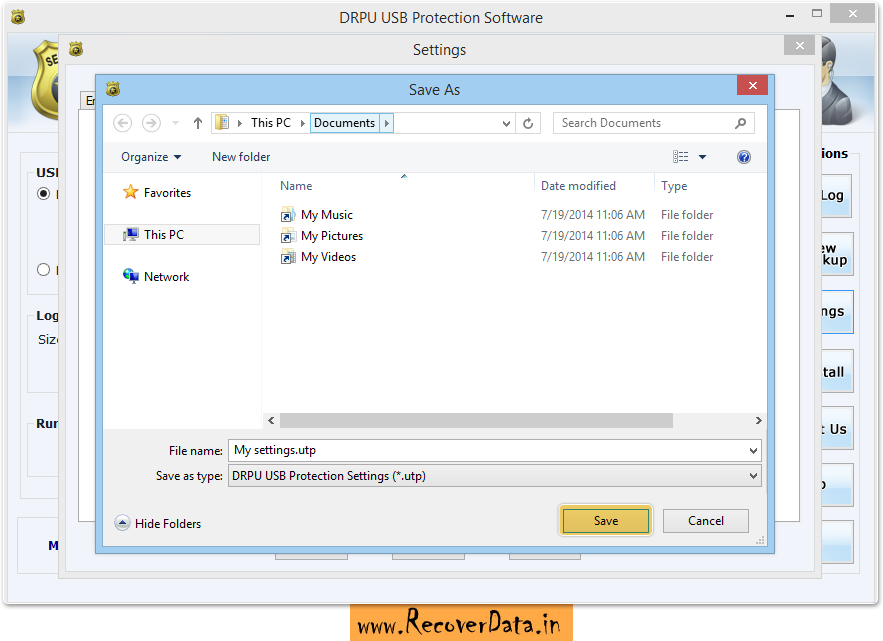The width and height of the screenshot is (883, 641).
Task: Select This PC in navigation pane
Action: [182, 234]
